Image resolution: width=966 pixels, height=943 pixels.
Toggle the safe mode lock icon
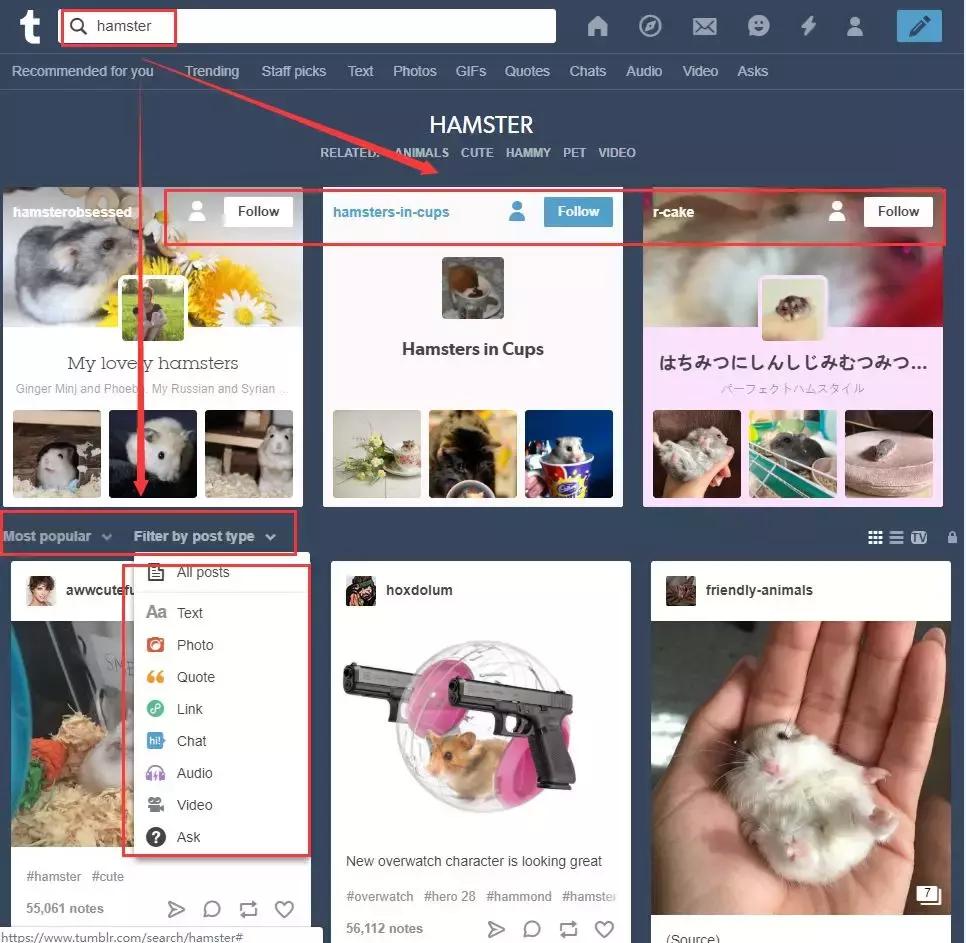click(952, 537)
